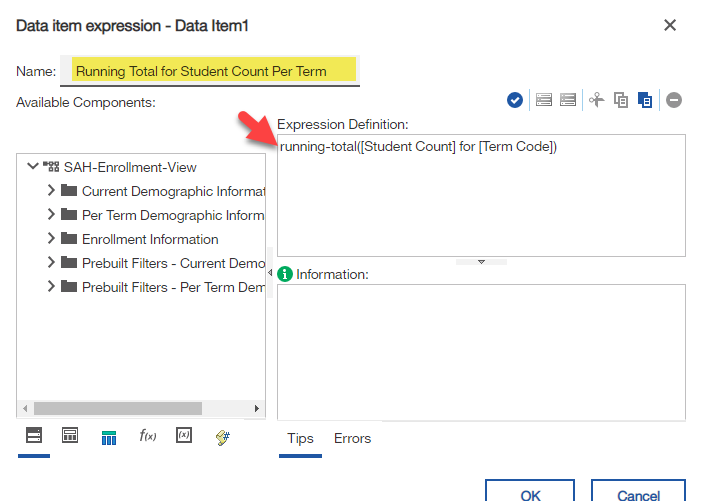Close the Data item expression dialog
Image resolution: width=710 pixels, height=501 pixels.
pos(670,25)
